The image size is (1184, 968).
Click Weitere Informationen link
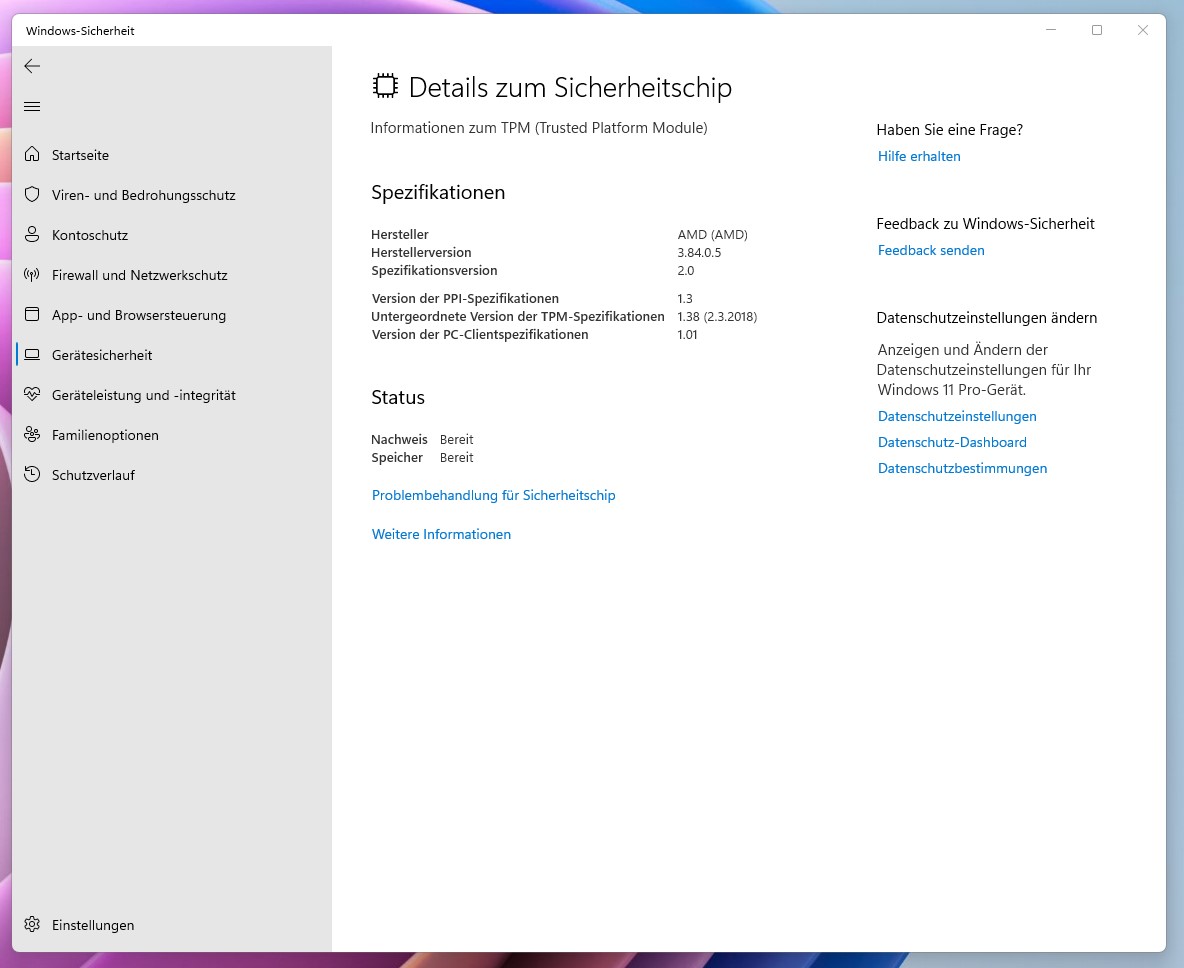tap(441, 534)
